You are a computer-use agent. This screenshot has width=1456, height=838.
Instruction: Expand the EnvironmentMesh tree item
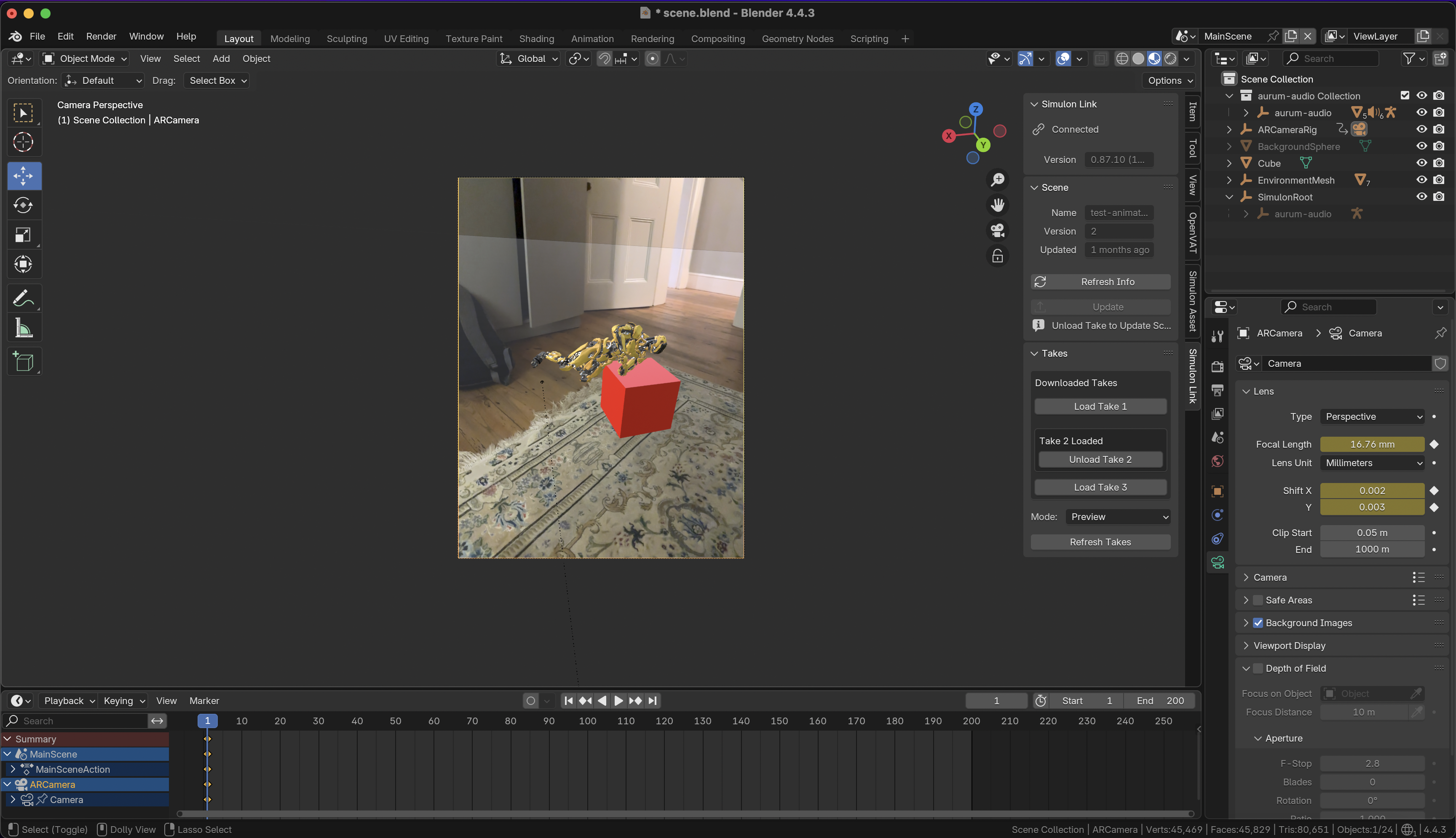(1229, 180)
